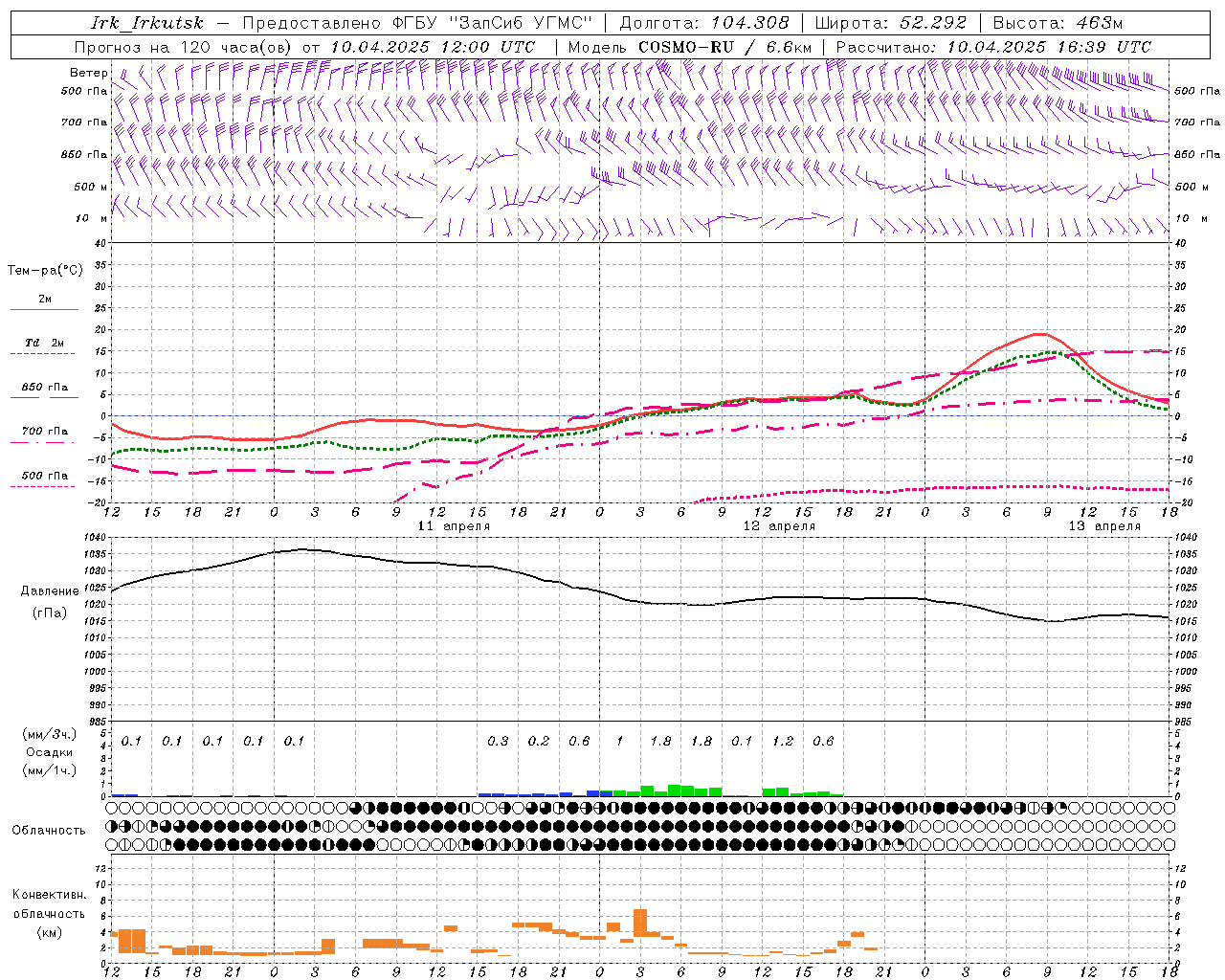Viewport: 1225px width, 980px height.
Task: Click the Давление pressure chart label
Action: (x=50, y=591)
